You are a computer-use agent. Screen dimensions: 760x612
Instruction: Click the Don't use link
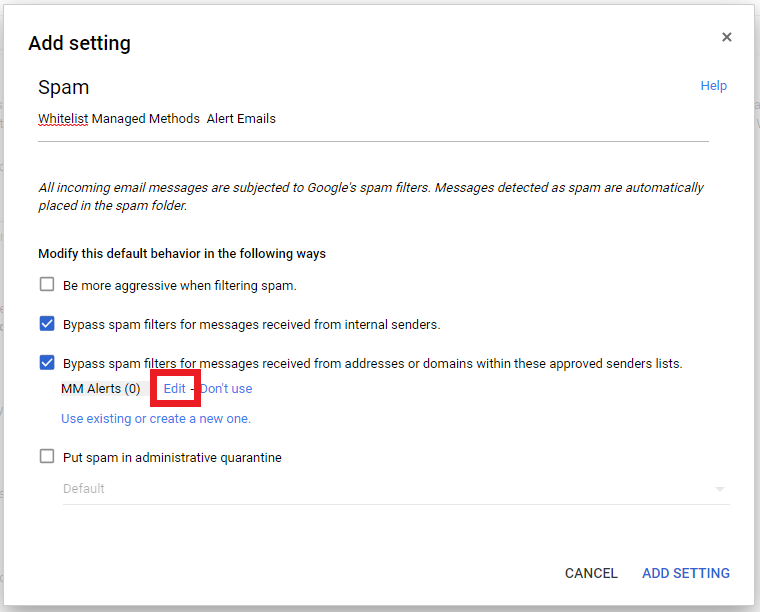coord(226,389)
